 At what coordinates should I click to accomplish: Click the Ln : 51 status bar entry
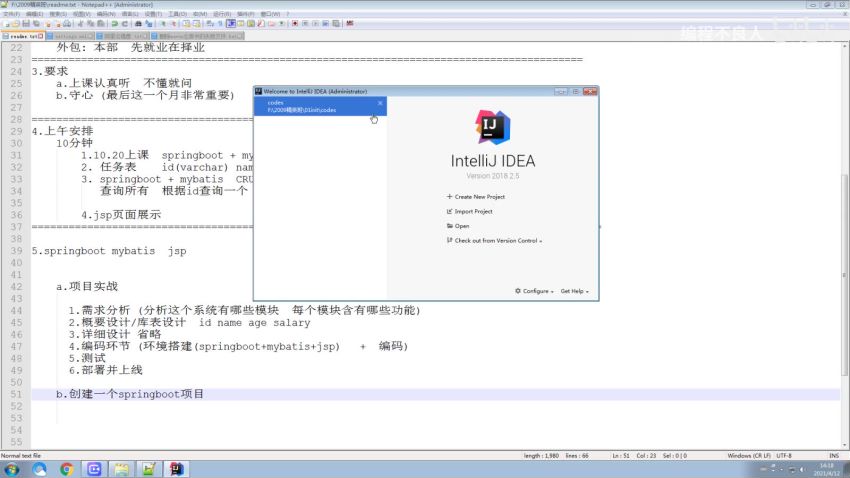(x=621, y=456)
